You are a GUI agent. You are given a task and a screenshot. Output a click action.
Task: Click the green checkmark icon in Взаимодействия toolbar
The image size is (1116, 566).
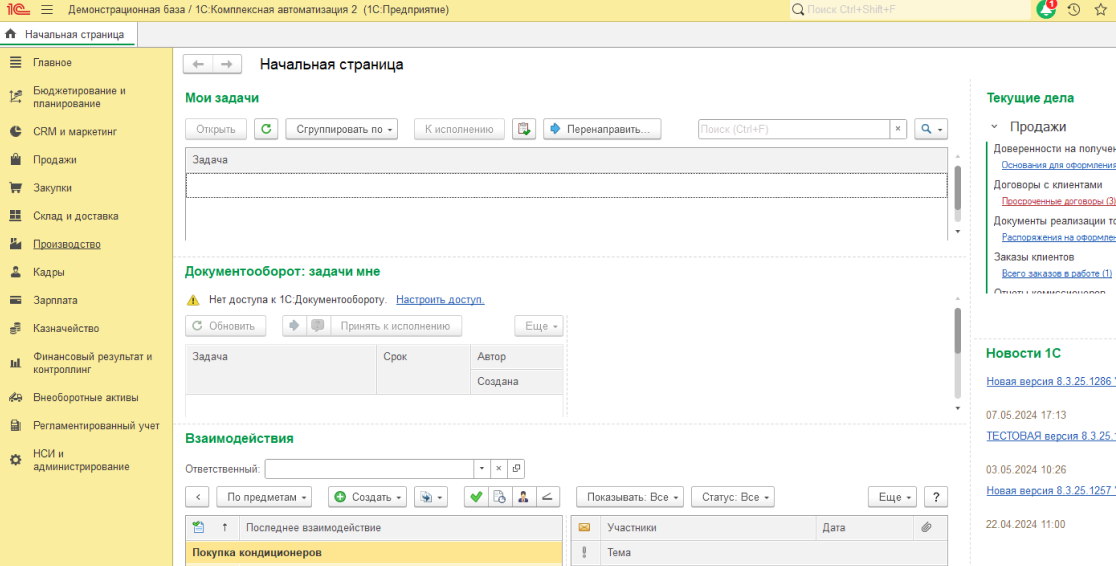476,497
